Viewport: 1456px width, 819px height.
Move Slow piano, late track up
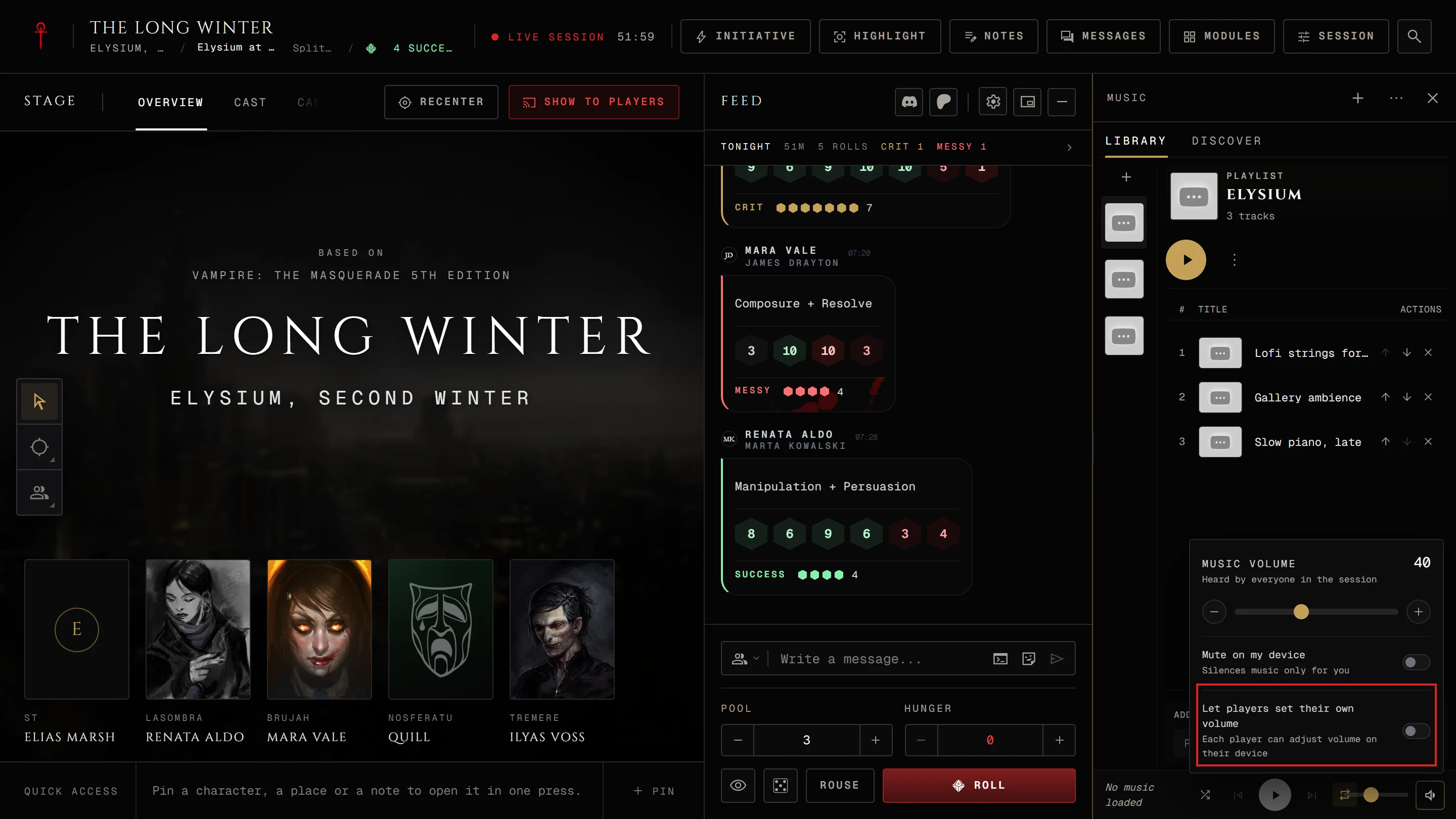click(x=1385, y=441)
